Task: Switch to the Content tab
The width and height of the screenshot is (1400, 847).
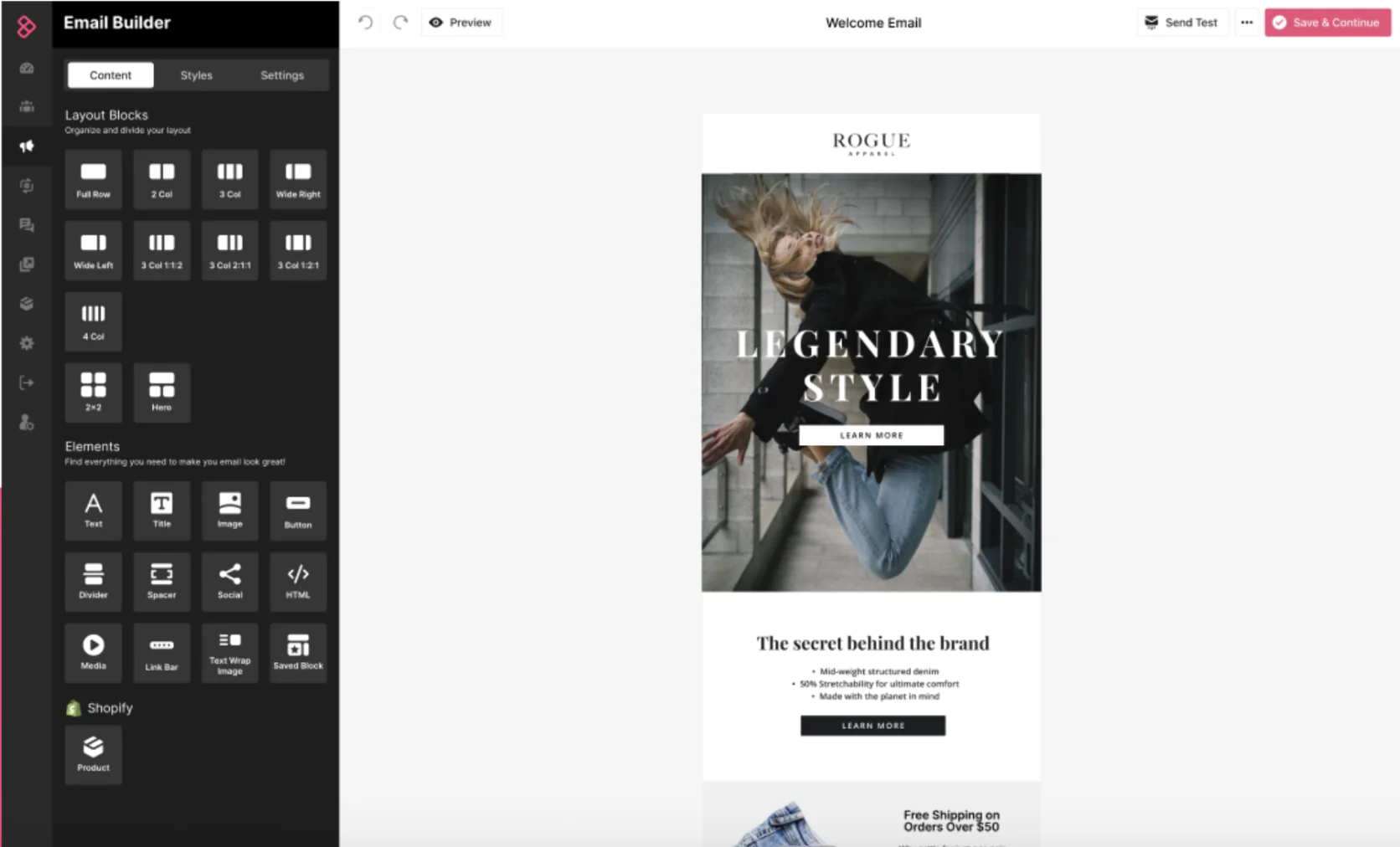Action: (x=111, y=75)
